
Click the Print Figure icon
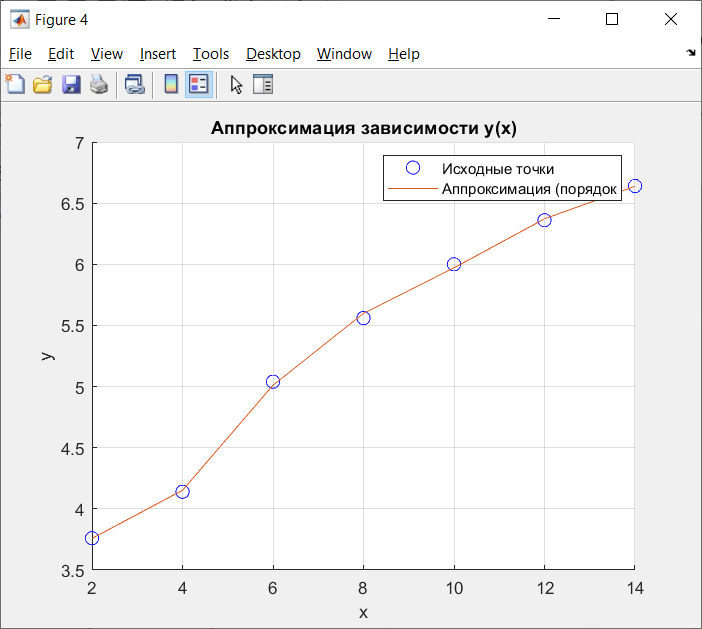[98, 84]
